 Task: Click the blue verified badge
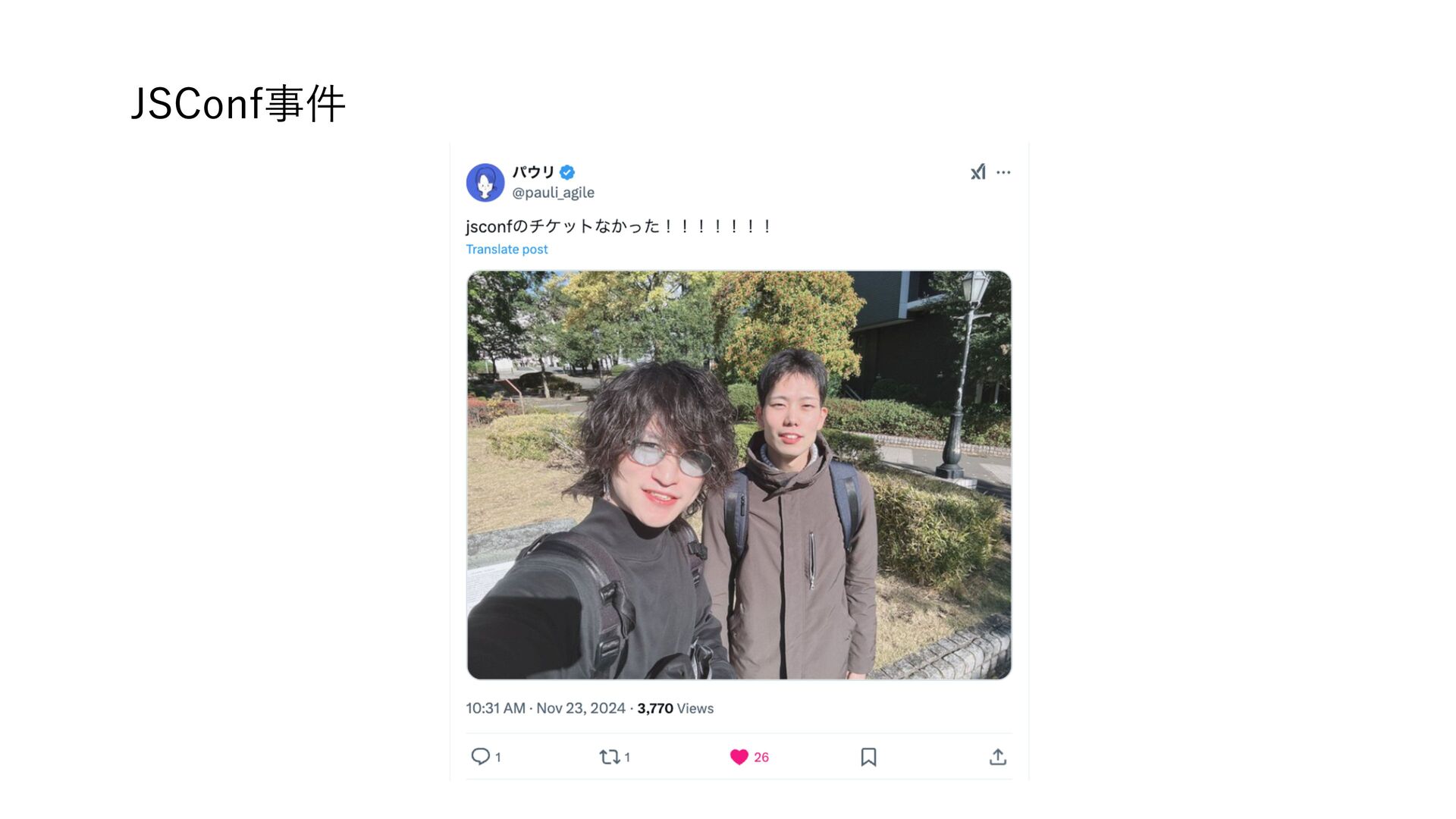567,172
